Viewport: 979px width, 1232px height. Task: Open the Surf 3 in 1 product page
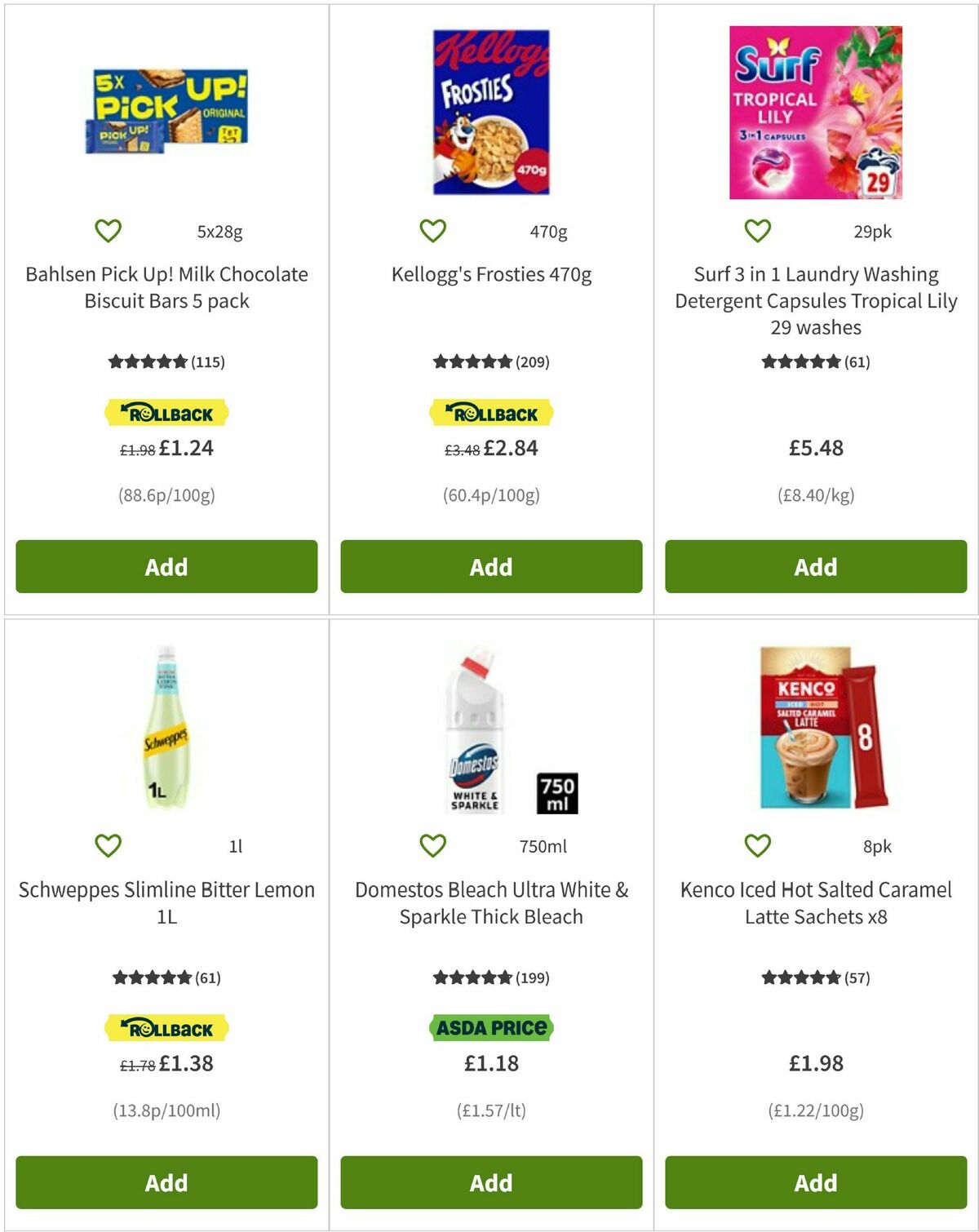tap(814, 300)
